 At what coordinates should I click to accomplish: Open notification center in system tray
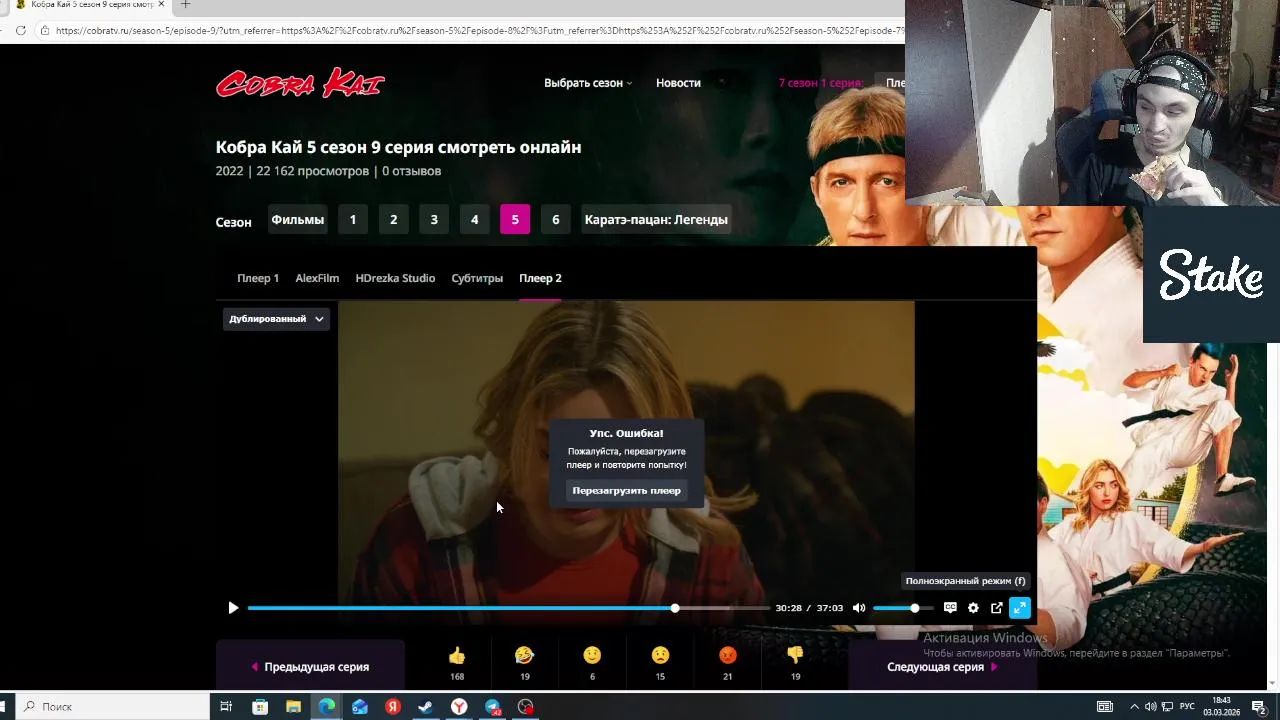tap(1259, 707)
